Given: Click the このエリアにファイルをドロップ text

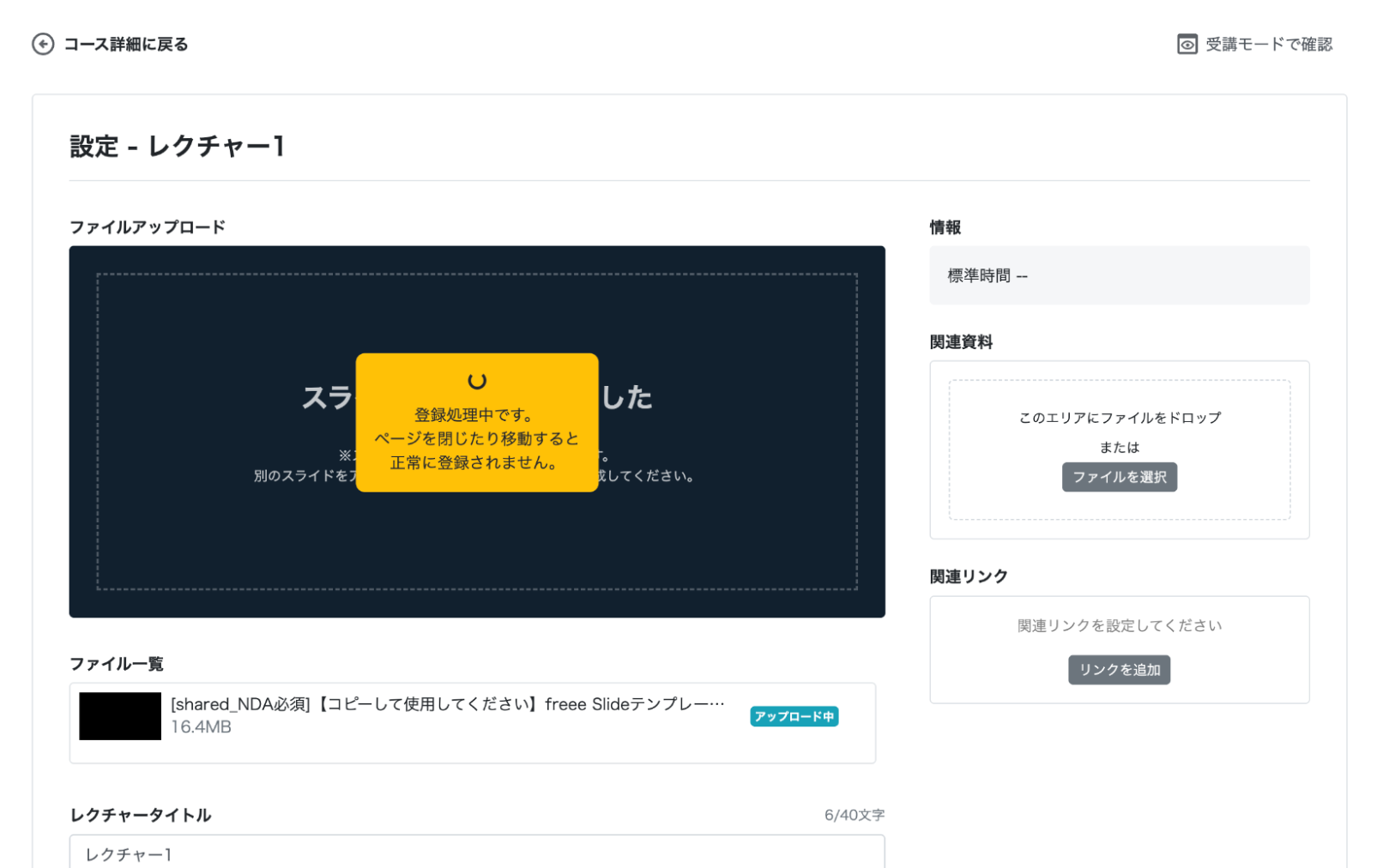Looking at the screenshot, I should (x=1120, y=418).
